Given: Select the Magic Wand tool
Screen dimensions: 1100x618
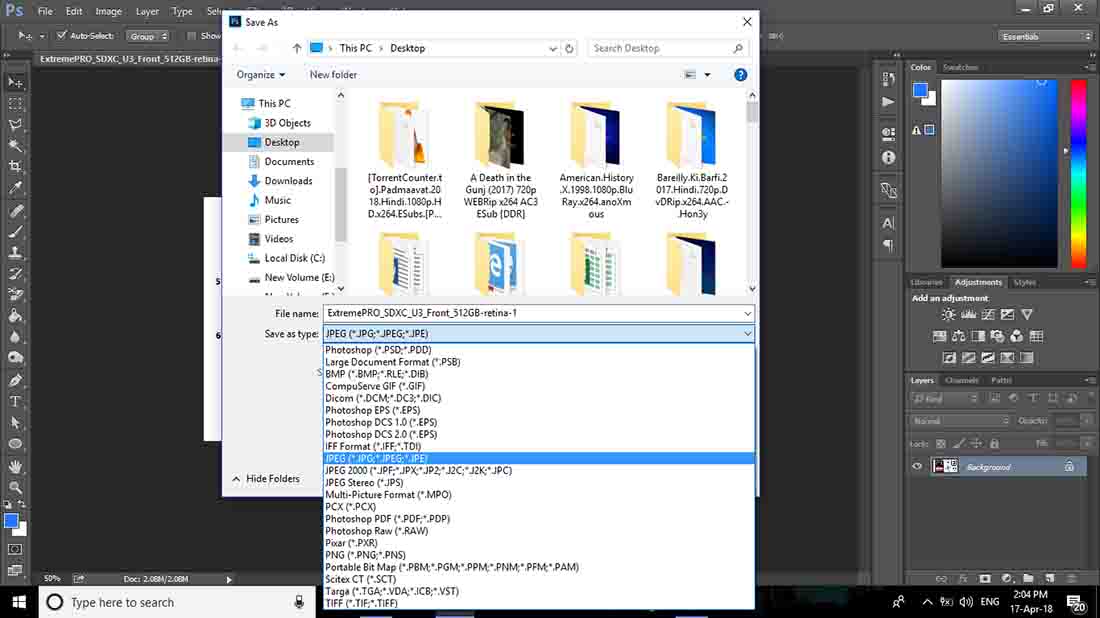Looking at the screenshot, I should tap(15, 146).
